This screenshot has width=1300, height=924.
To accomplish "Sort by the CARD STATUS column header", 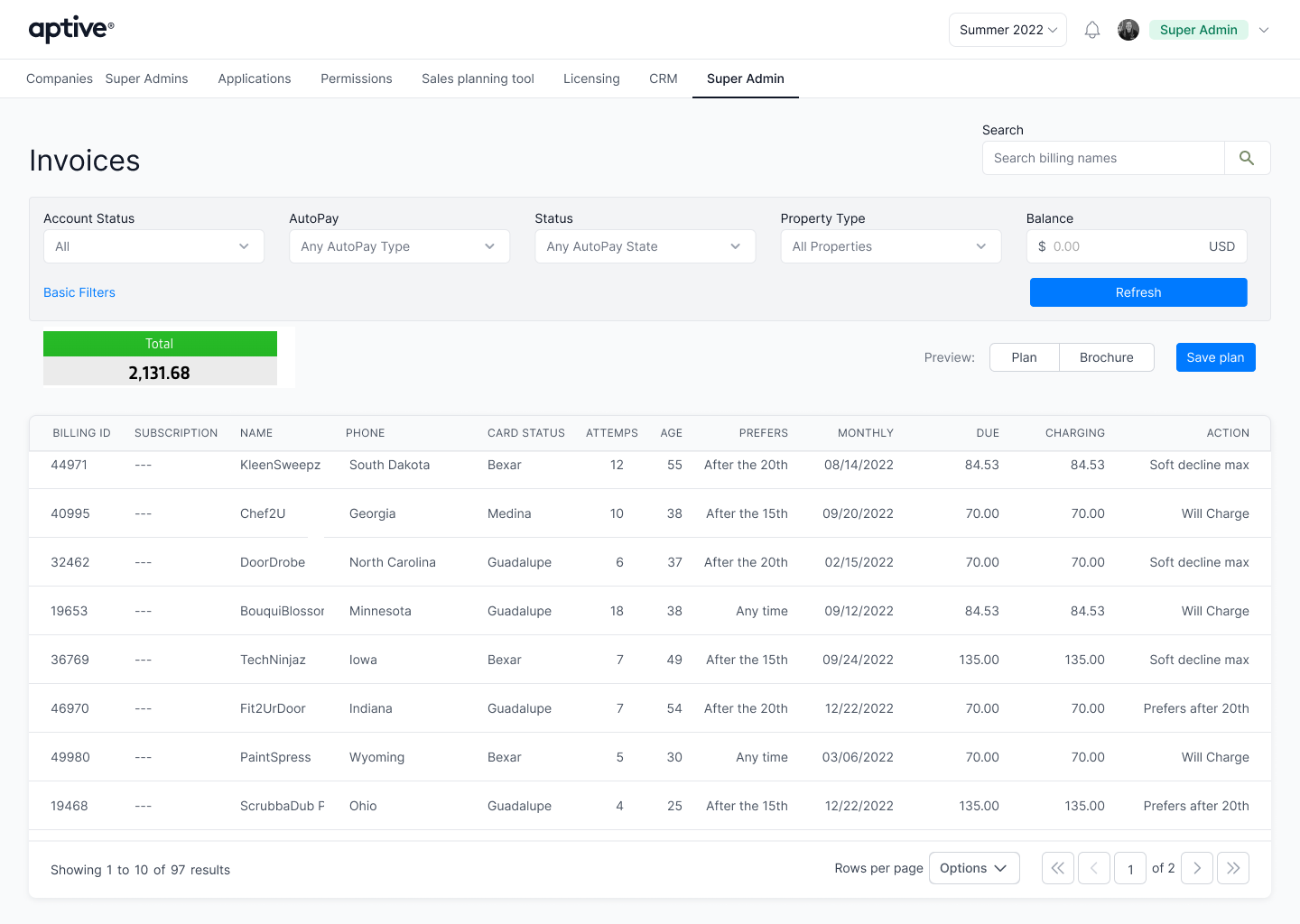I will [526, 433].
